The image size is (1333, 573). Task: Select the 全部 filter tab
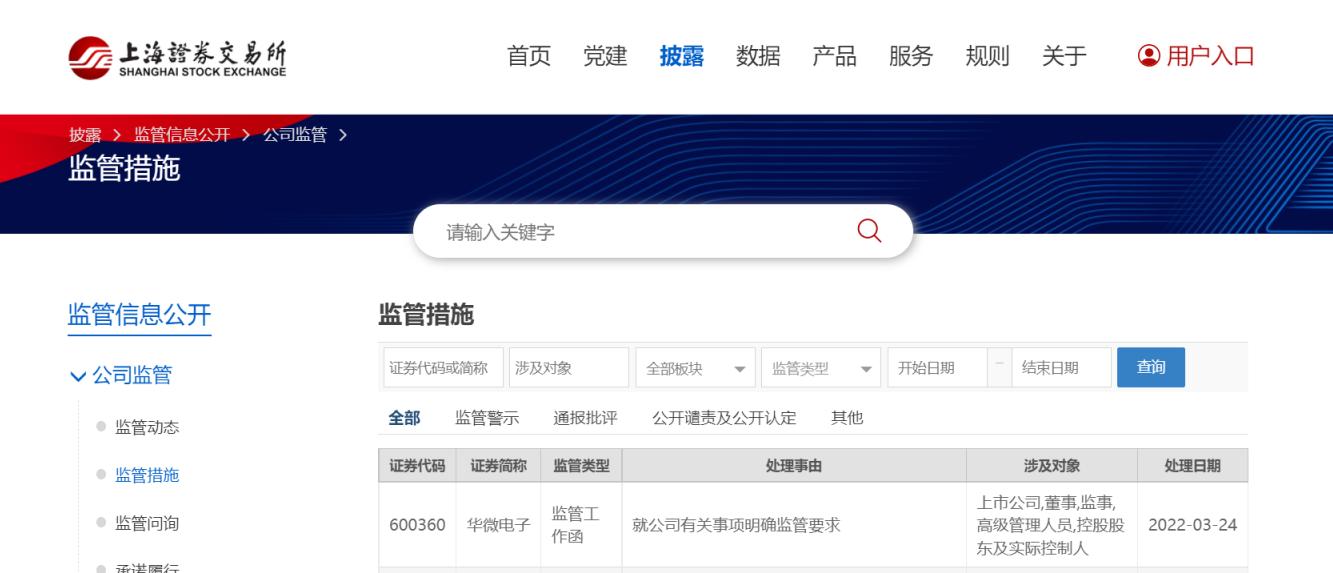point(404,419)
